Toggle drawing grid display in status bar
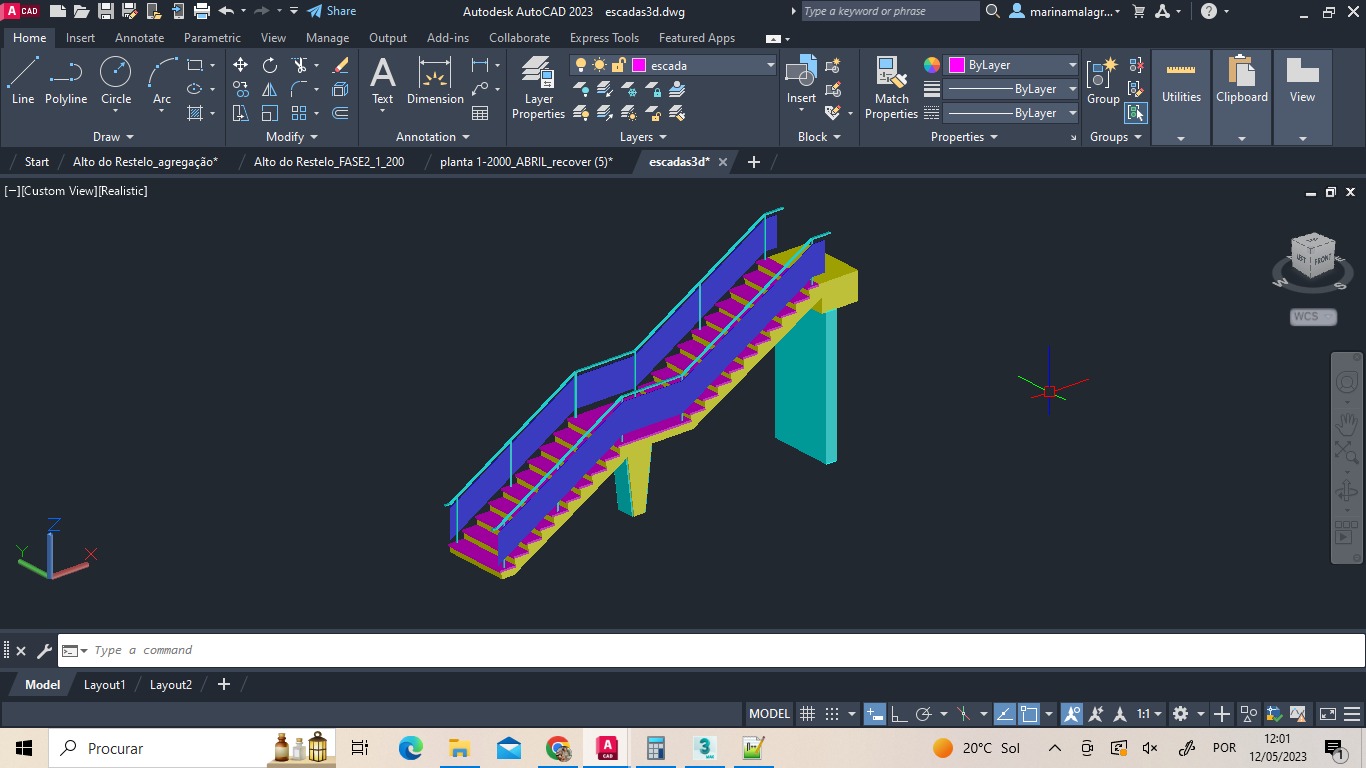The height and width of the screenshot is (768, 1366). tap(807, 714)
